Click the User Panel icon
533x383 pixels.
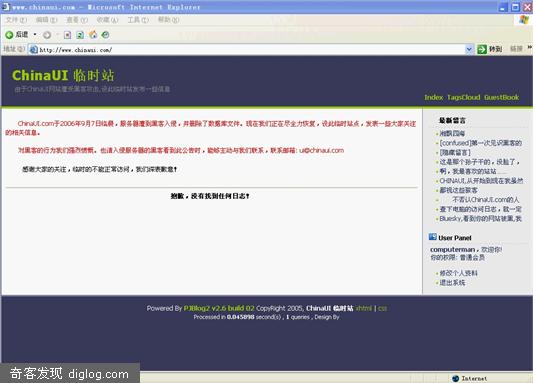click(432, 237)
